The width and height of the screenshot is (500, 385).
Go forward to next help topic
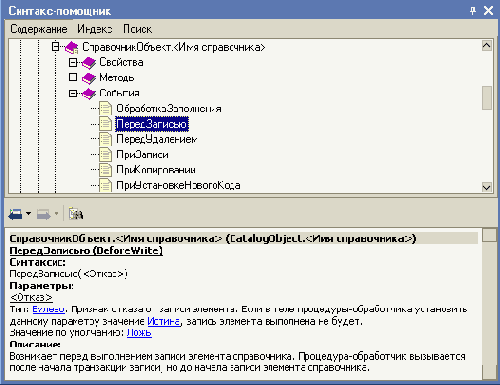coord(43,214)
